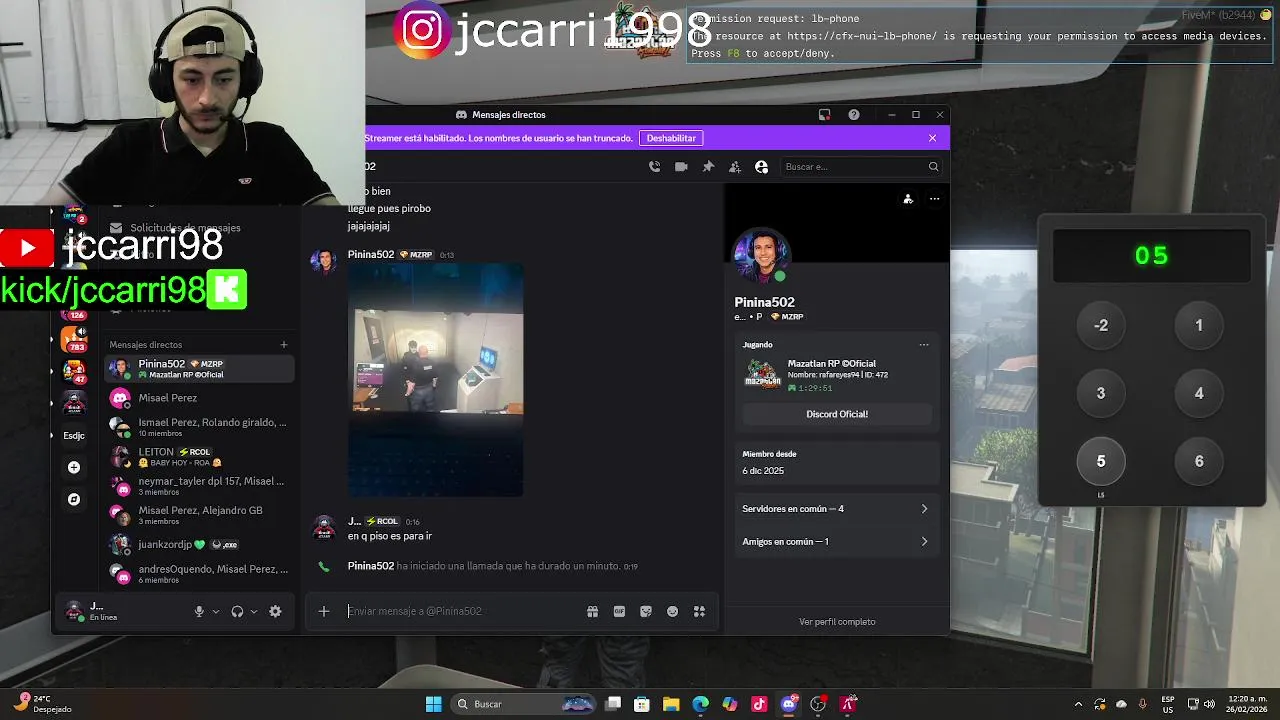This screenshot has height=720, width=1280.
Task: Open the gift icon in message bar
Action: coord(592,611)
